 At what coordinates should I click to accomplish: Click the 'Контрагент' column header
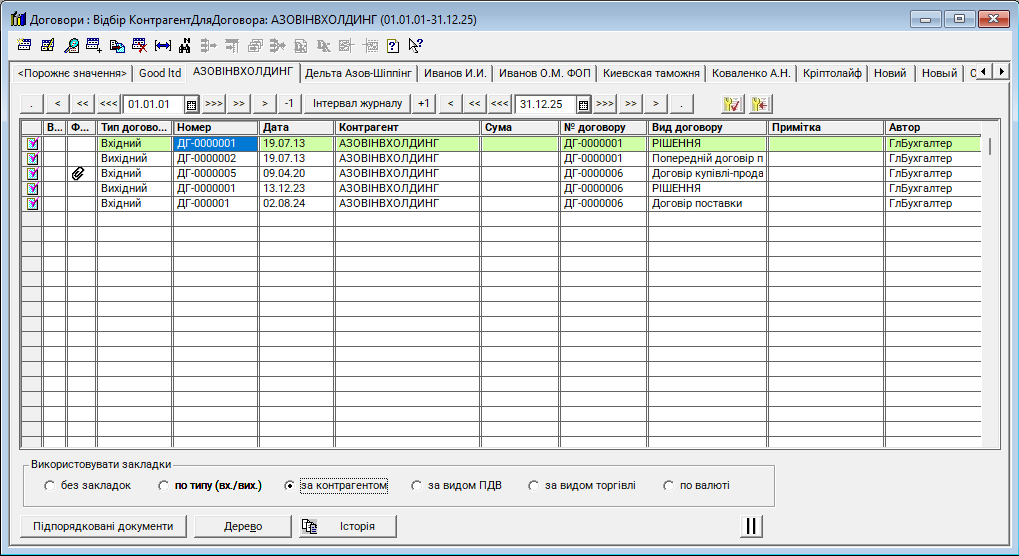[x=406, y=128]
